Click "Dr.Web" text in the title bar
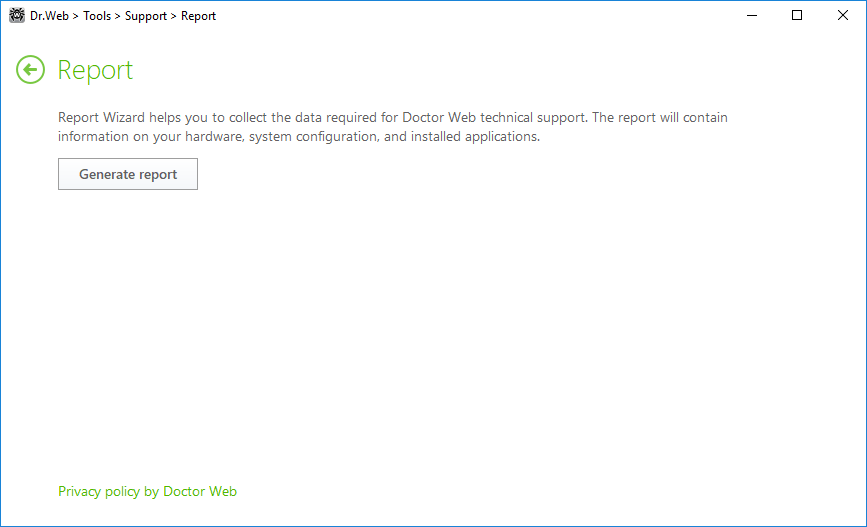Viewport: 867px width, 527px height. [x=49, y=16]
